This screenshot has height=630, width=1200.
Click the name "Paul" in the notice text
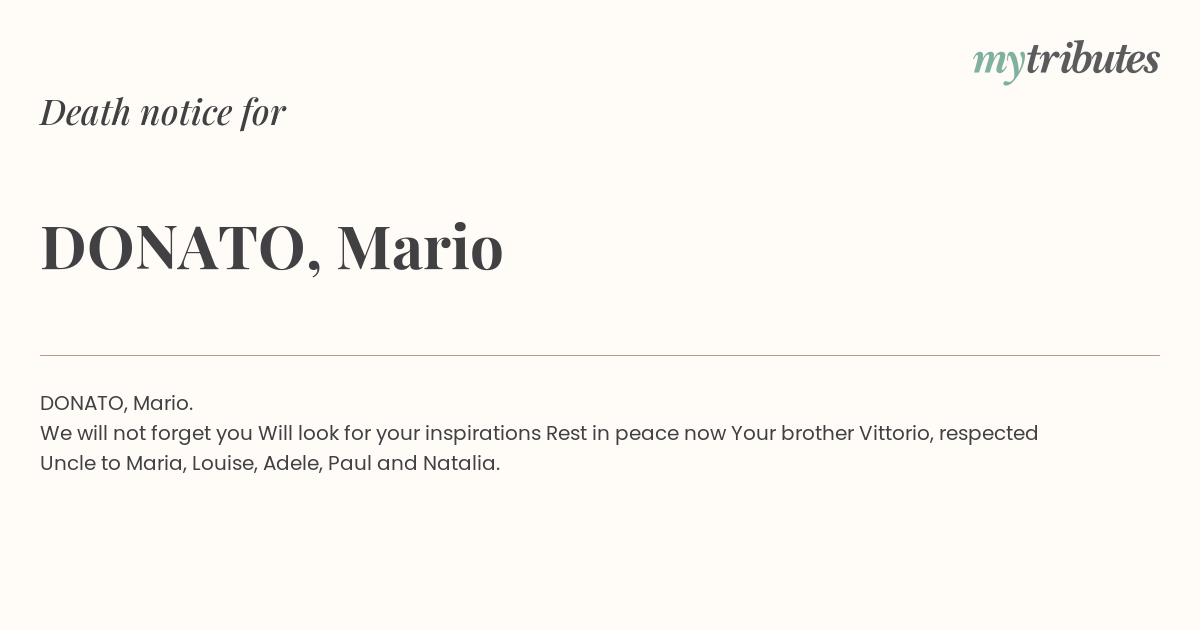click(x=349, y=463)
